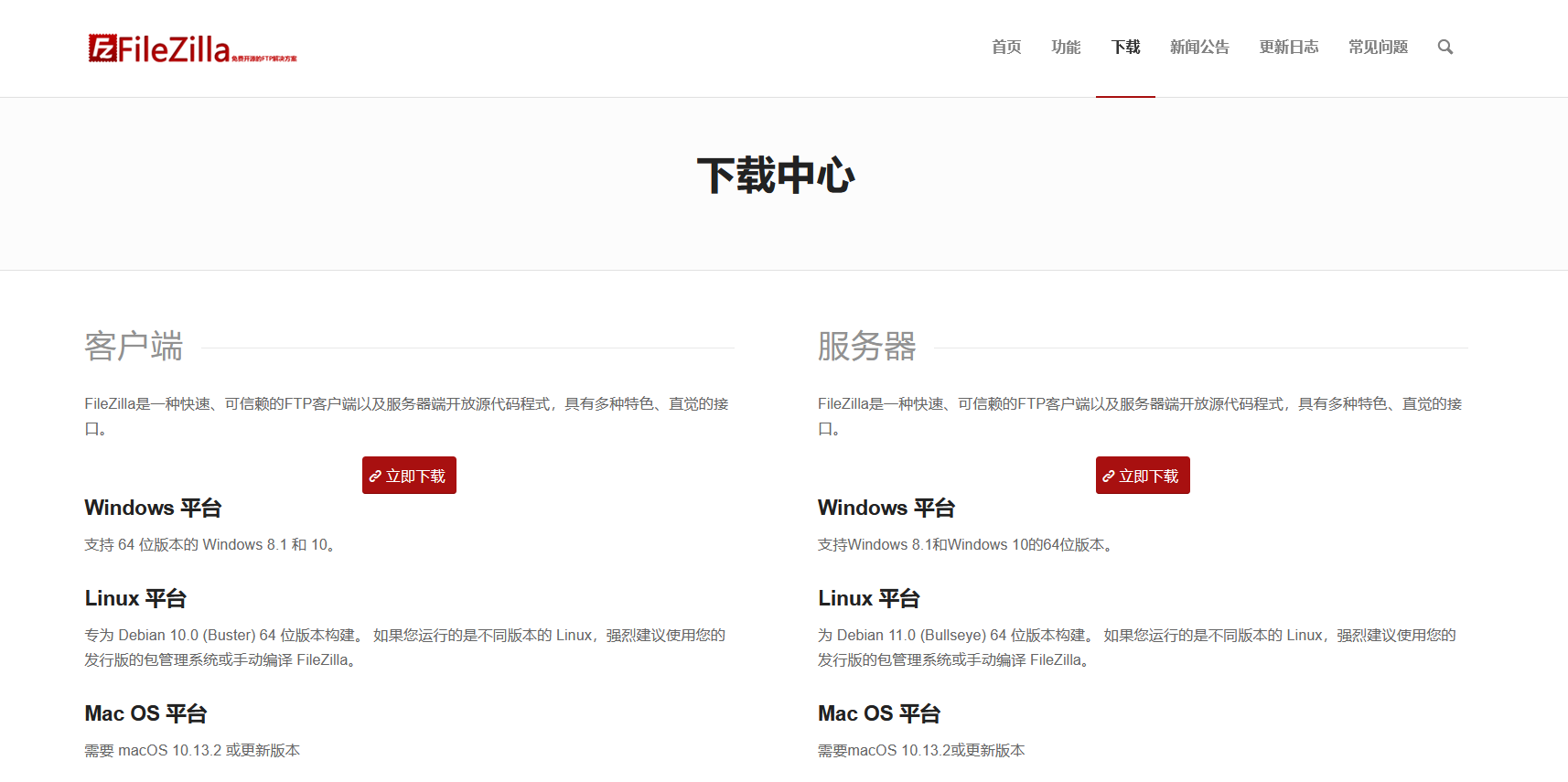Open 更新日志 in the top menu
The image size is (1568, 782).
pyautogui.click(x=1289, y=47)
